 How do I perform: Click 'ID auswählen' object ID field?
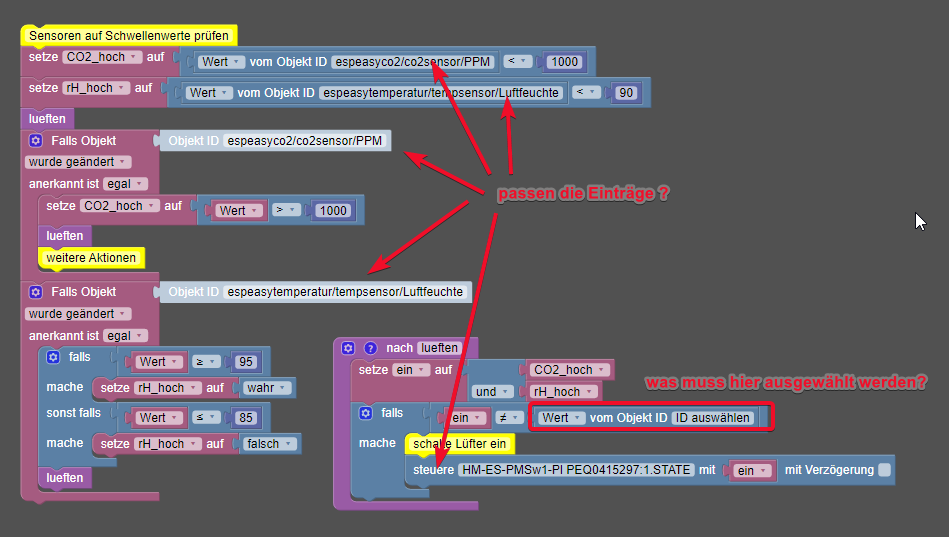(713, 418)
